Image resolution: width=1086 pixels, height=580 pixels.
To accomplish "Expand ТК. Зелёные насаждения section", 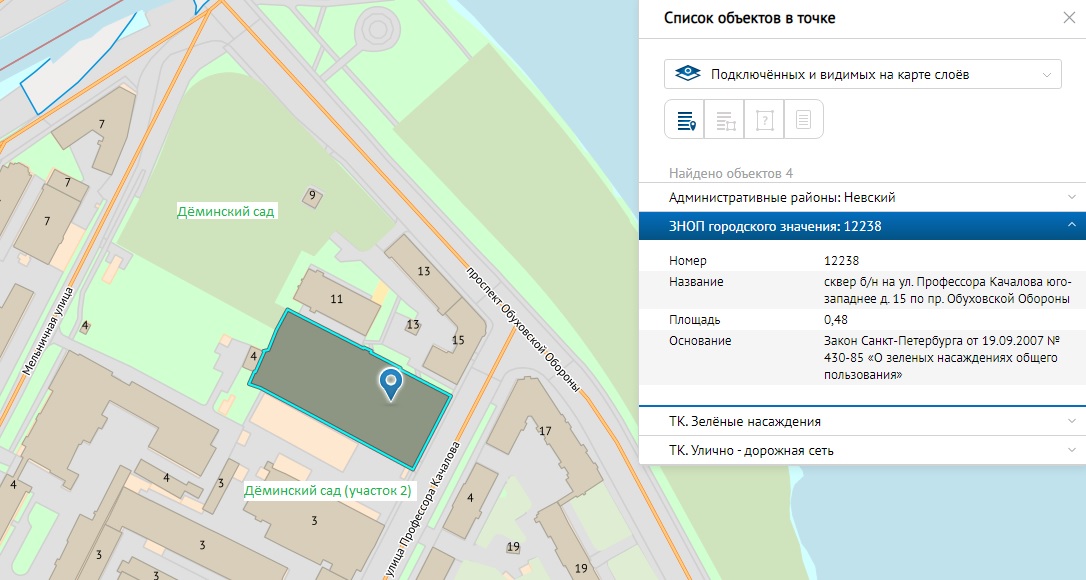I will [861, 421].
